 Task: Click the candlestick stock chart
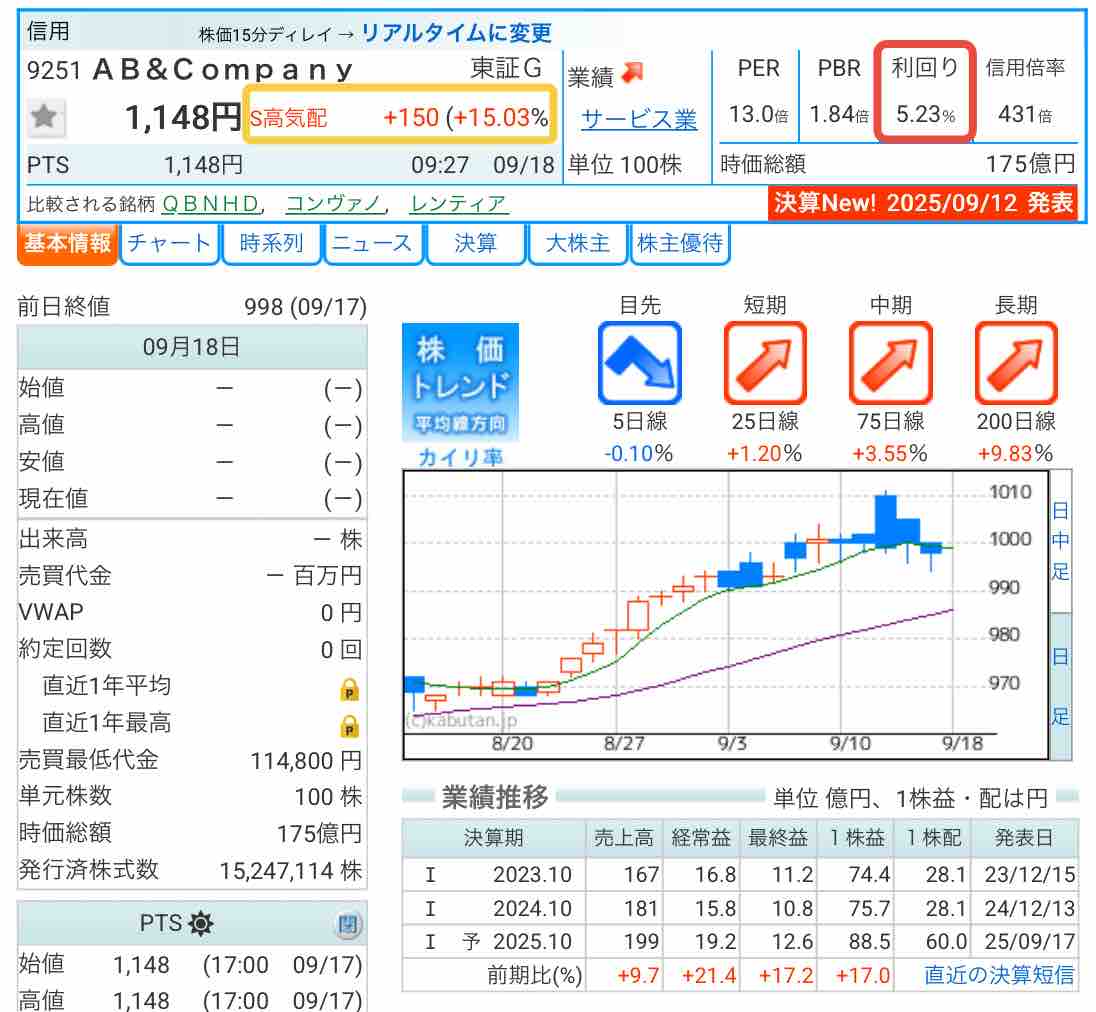point(725,615)
